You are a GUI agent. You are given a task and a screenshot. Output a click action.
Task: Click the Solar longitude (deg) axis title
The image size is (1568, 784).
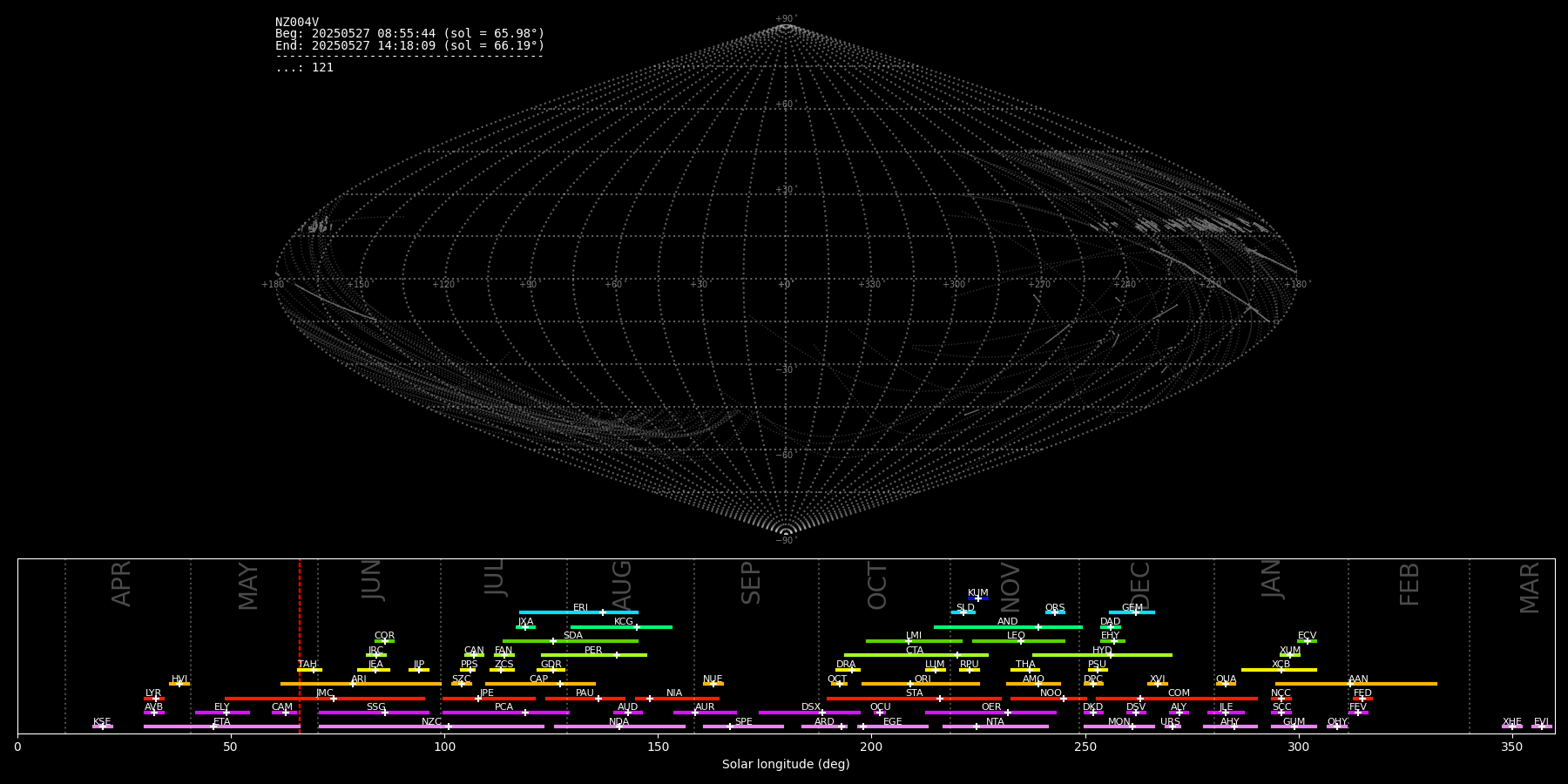[786, 765]
